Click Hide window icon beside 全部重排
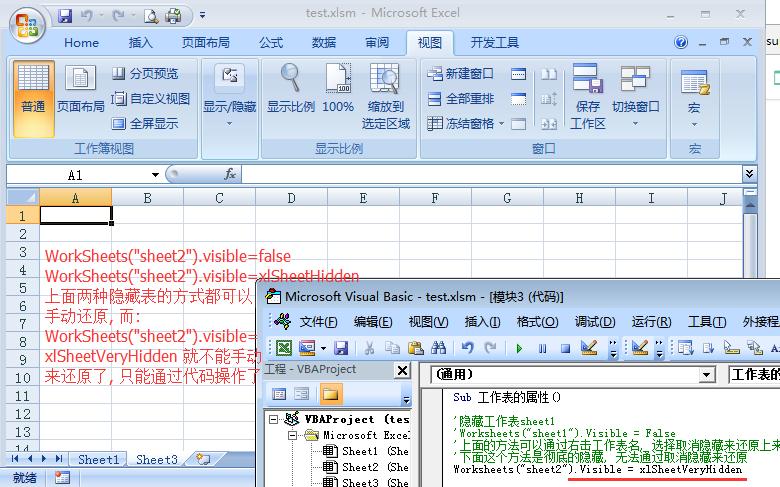The width and height of the screenshot is (780, 487). 518,99
